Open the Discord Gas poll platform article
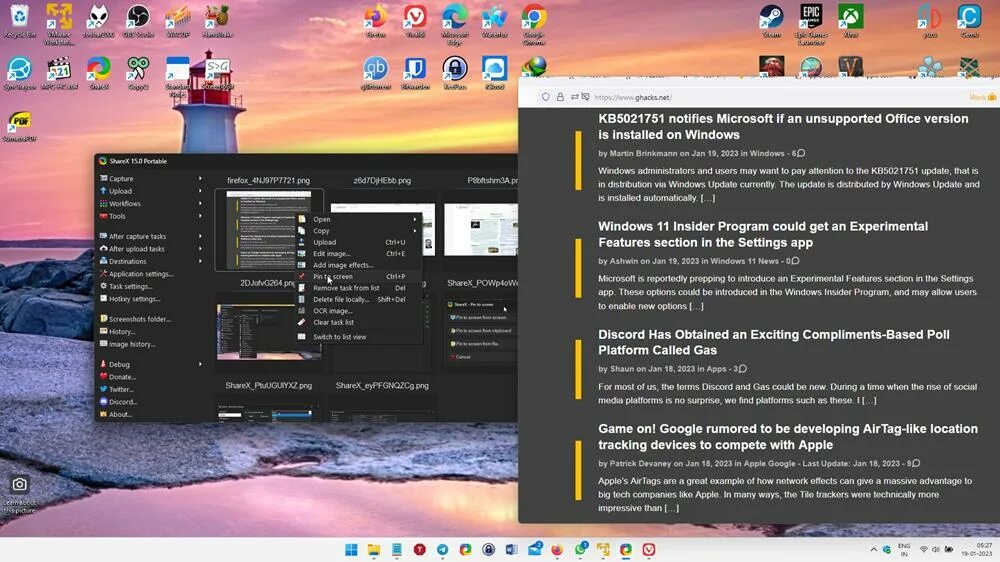 [x=774, y=342]
